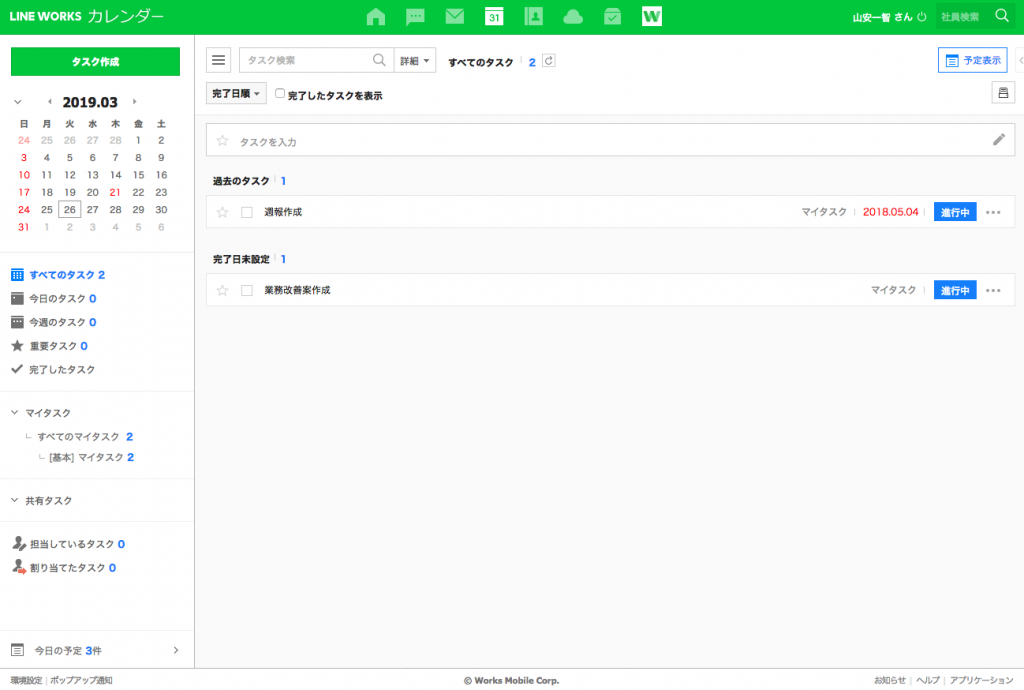Open the 詳細 search options dropdown
This screenshot has width=1024, height=690.
coord(415,61)
